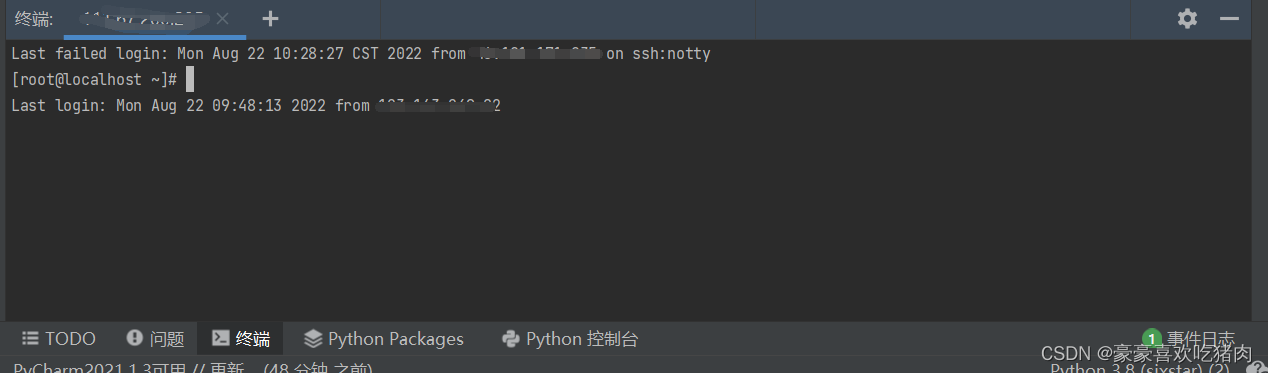Image resolution: width=1268 pixels, height=373 pixels.
Task: Click the PyCharm update available notice
Action: pos(193,367)
